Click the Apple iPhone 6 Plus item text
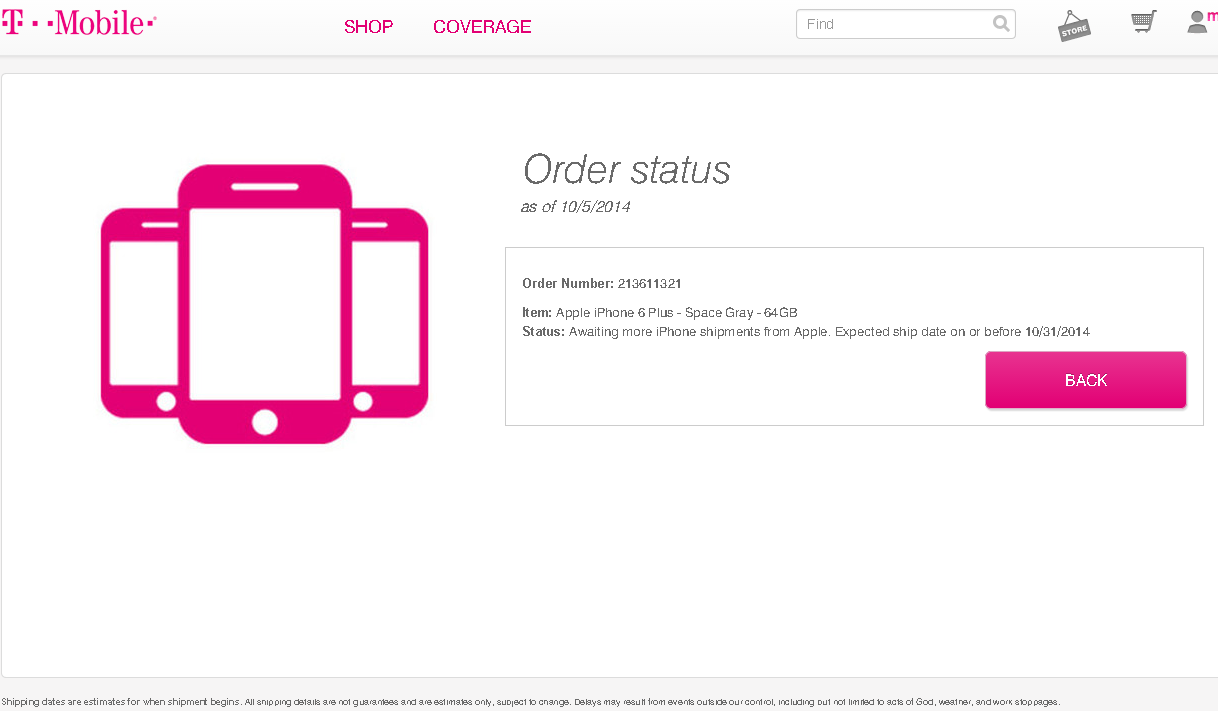 (677, 313)
